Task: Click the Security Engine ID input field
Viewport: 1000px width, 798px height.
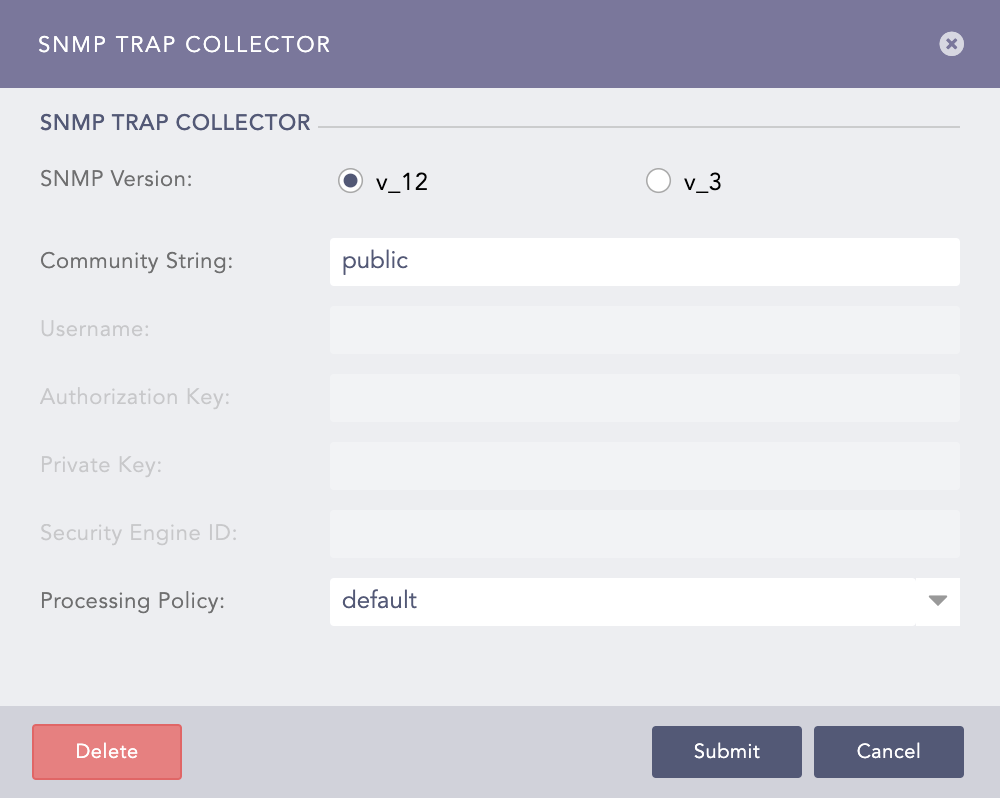Action: [644, 533]
